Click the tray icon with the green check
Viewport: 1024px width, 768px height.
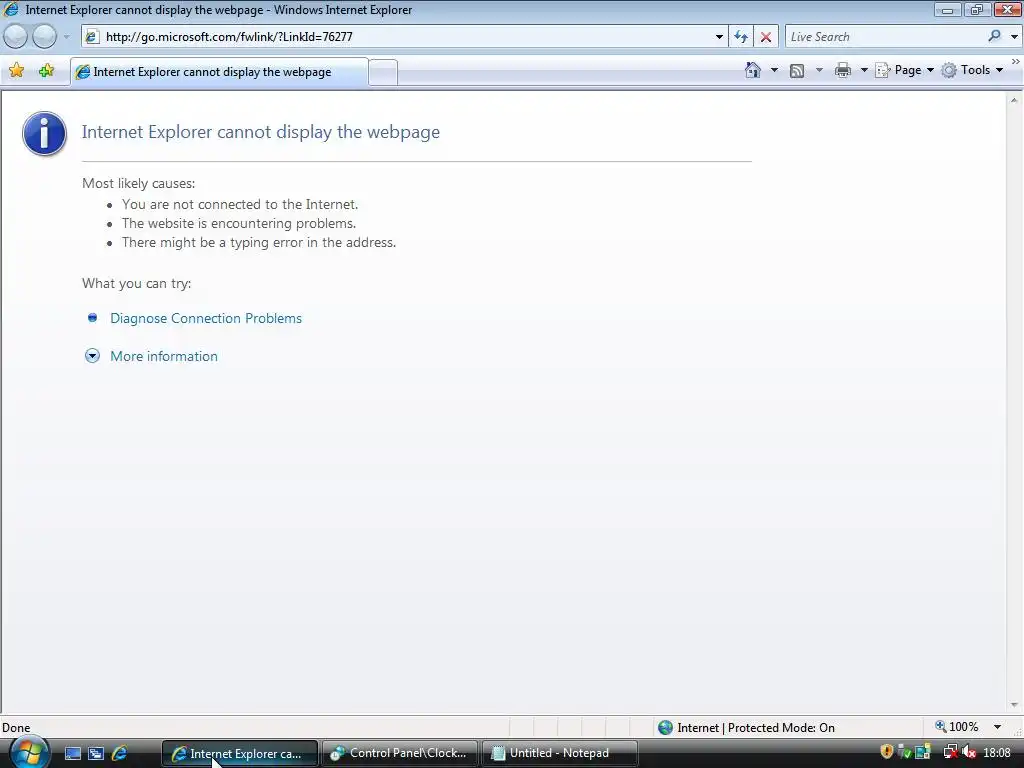[904, 752]
